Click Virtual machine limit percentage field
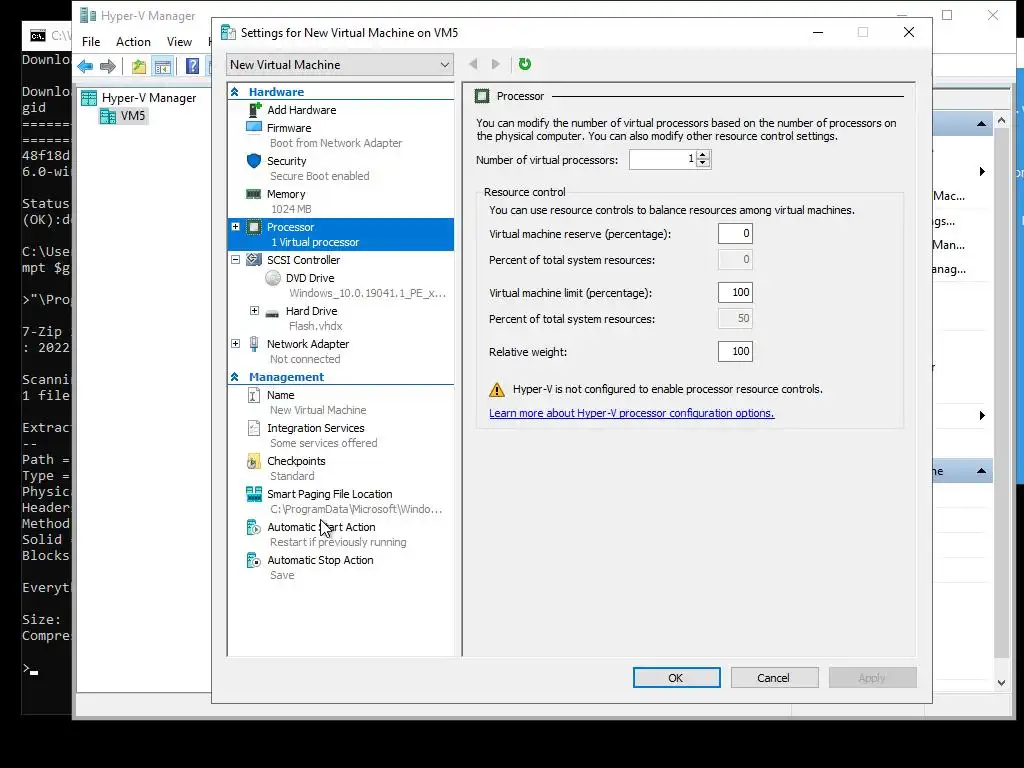The image size is (1024, 768). tap(735, 293)
